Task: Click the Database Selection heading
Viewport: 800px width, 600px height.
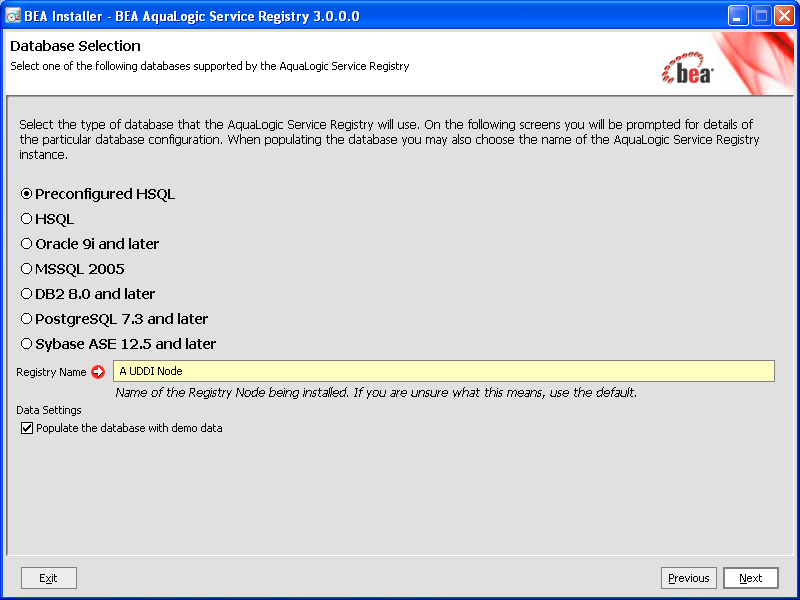Action: pyautogui.click(x=76, y=46)
